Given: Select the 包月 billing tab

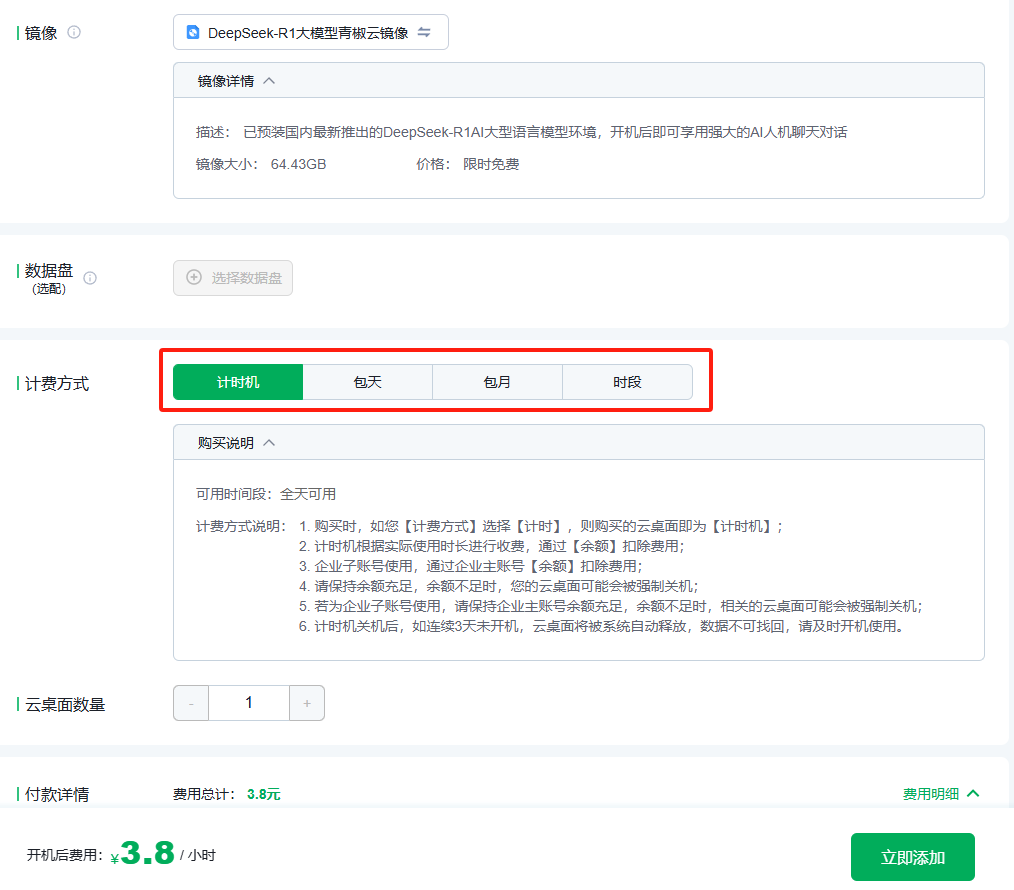Looking at the screenshot, I should (497, 382).
